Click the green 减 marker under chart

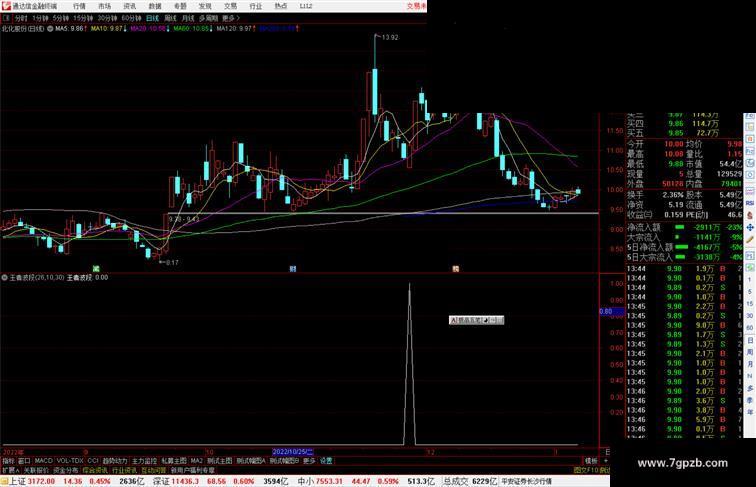pos(96,269)
